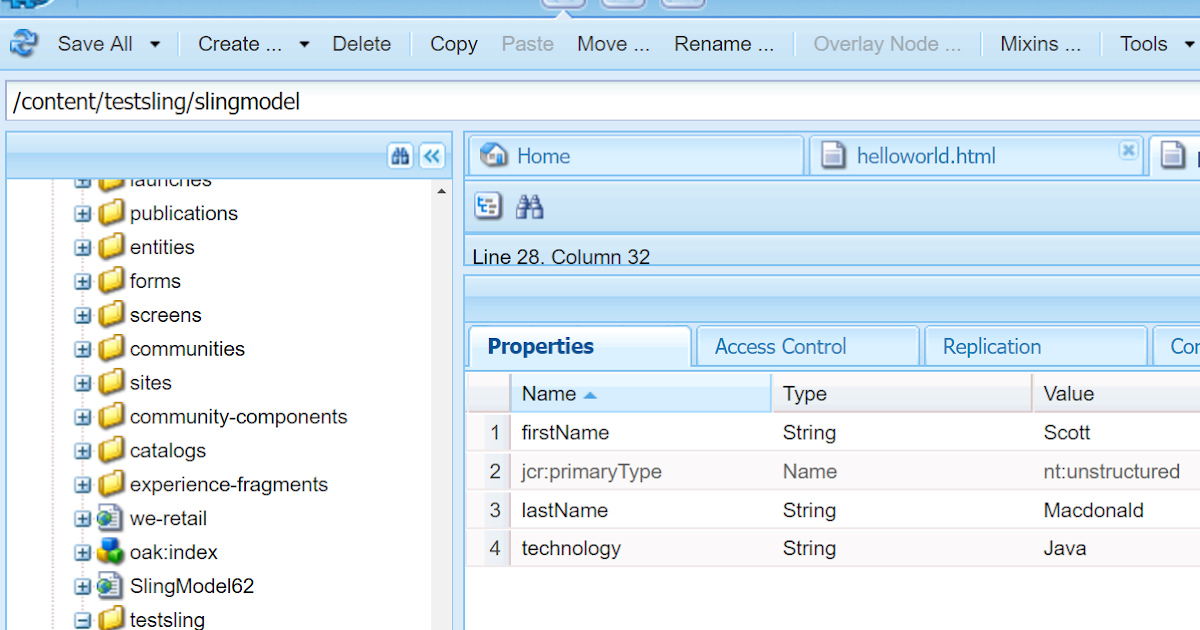Screen dimensions: 1200x630
Task: Collapse the testsling node
Action: coord(83,619)
